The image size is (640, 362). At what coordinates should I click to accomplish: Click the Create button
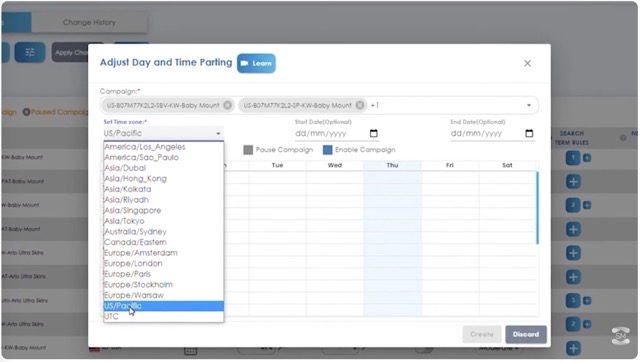[x=482, y=334]
